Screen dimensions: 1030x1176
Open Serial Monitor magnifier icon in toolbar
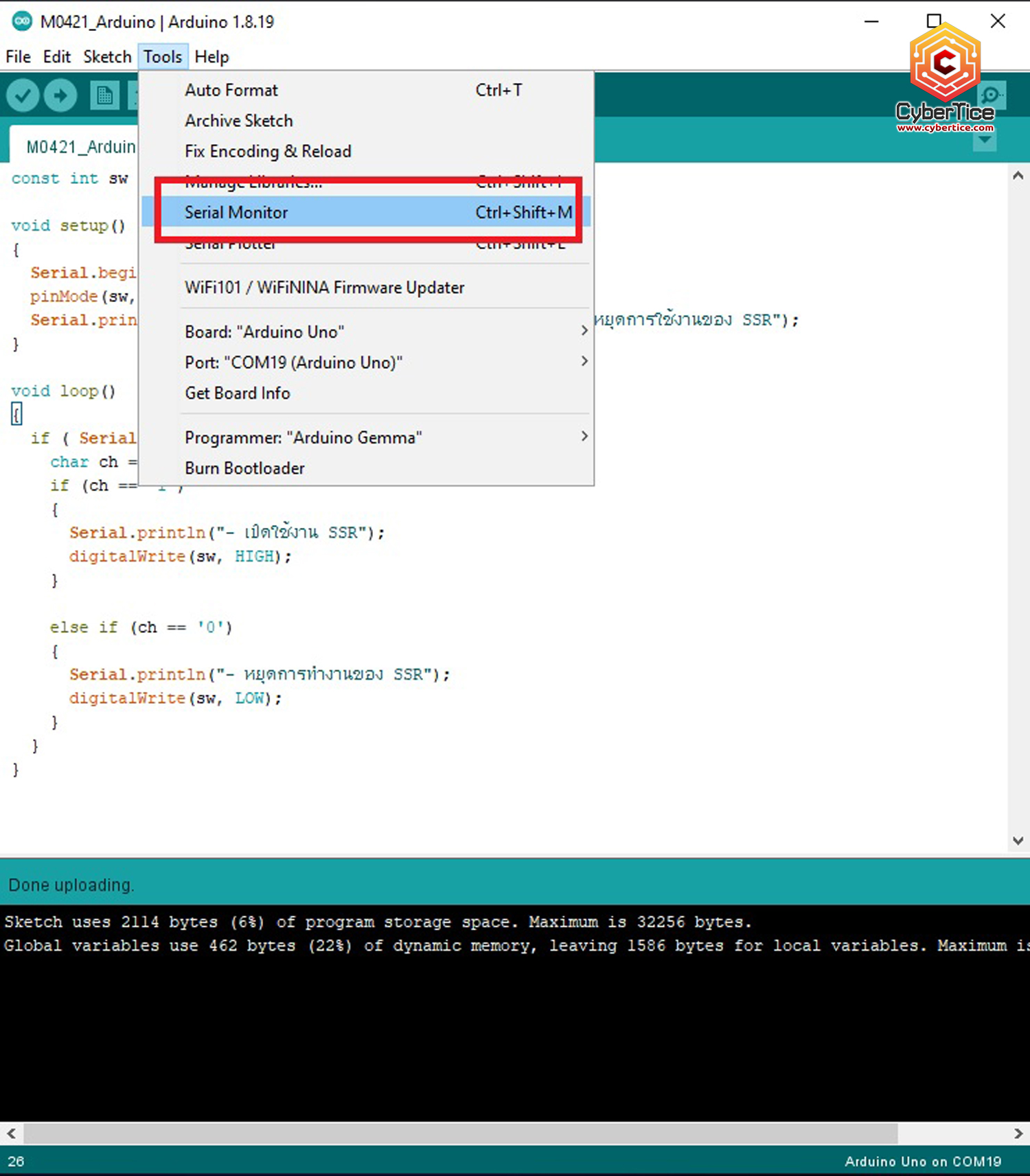[x=992, y=95]
